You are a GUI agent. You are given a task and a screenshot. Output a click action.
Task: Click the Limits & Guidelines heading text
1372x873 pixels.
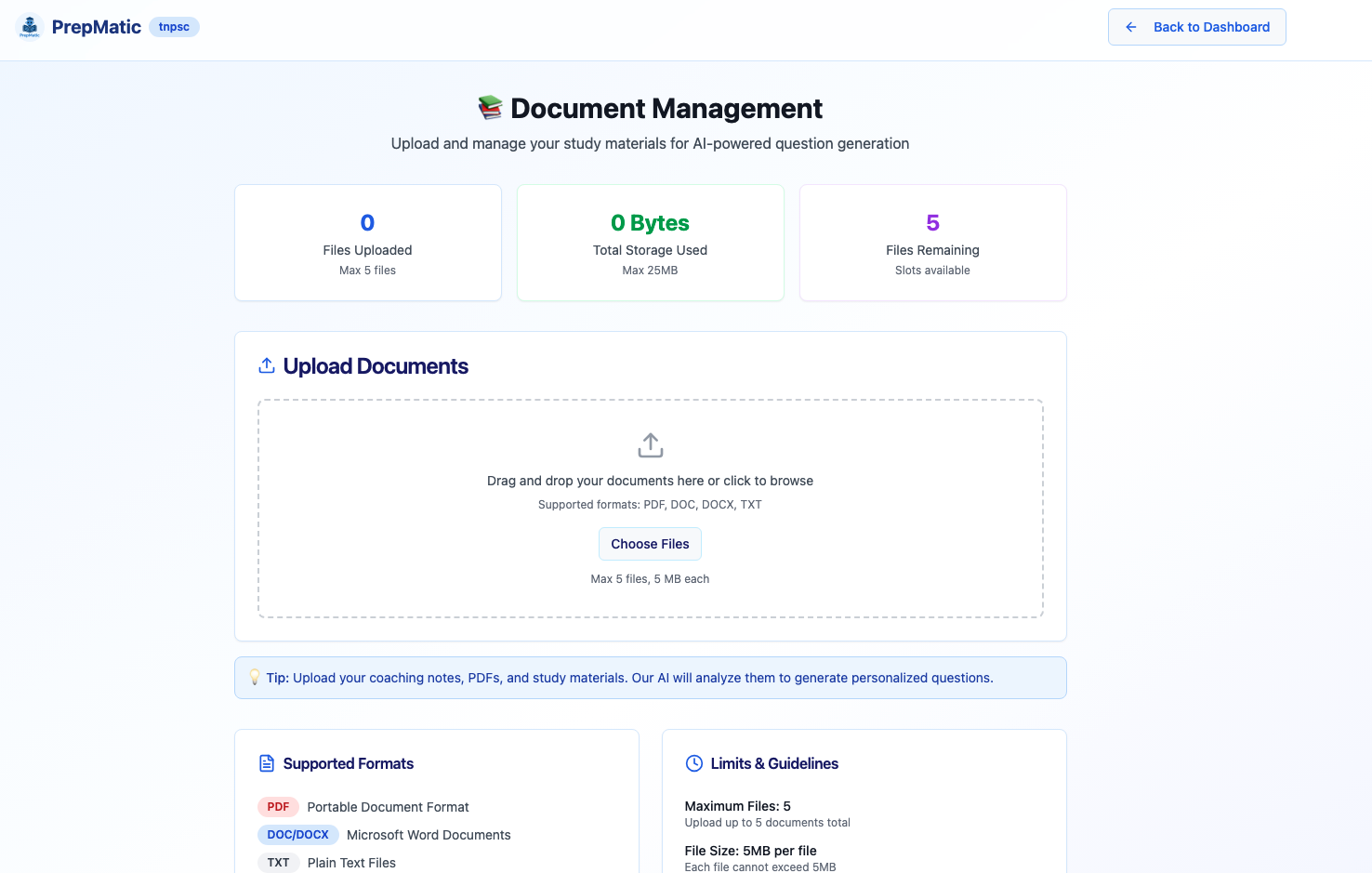tap(773, 762)
